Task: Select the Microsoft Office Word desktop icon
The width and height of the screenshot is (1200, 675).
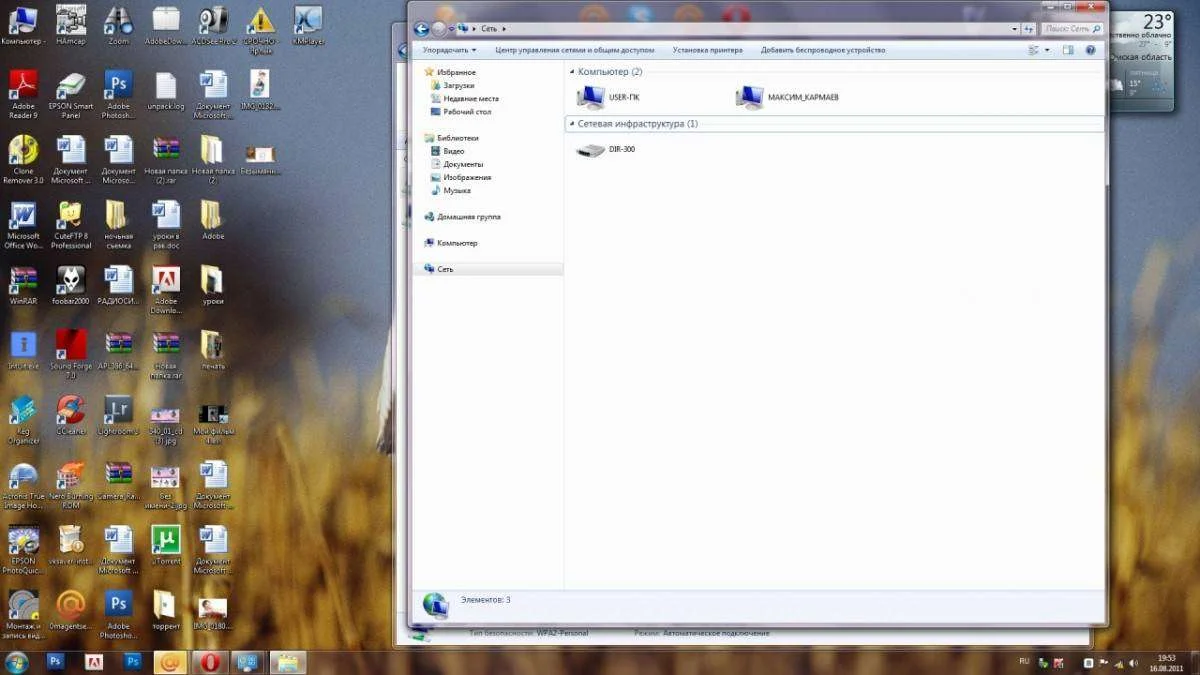Action: 23,225
